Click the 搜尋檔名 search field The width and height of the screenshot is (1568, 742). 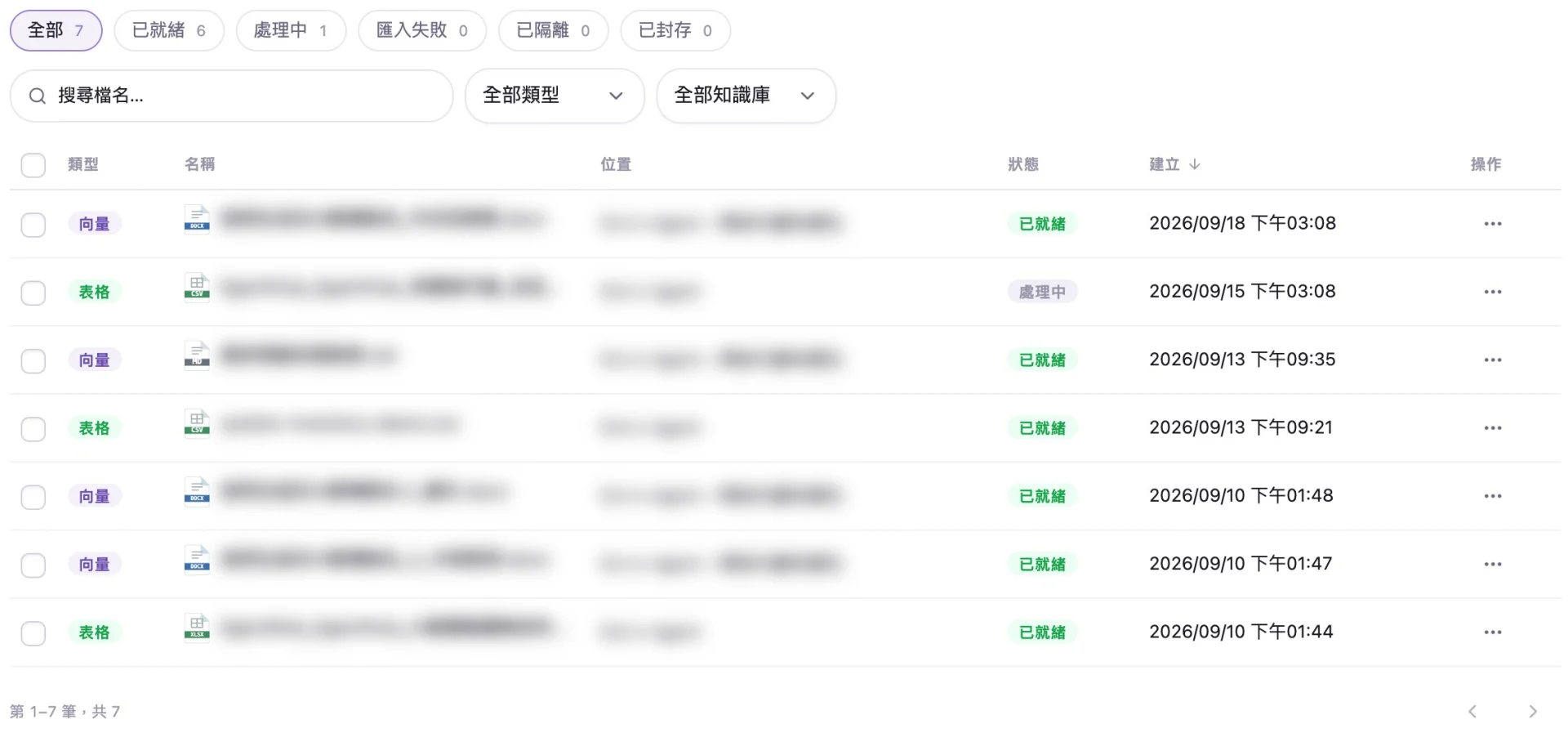point(231,96)
